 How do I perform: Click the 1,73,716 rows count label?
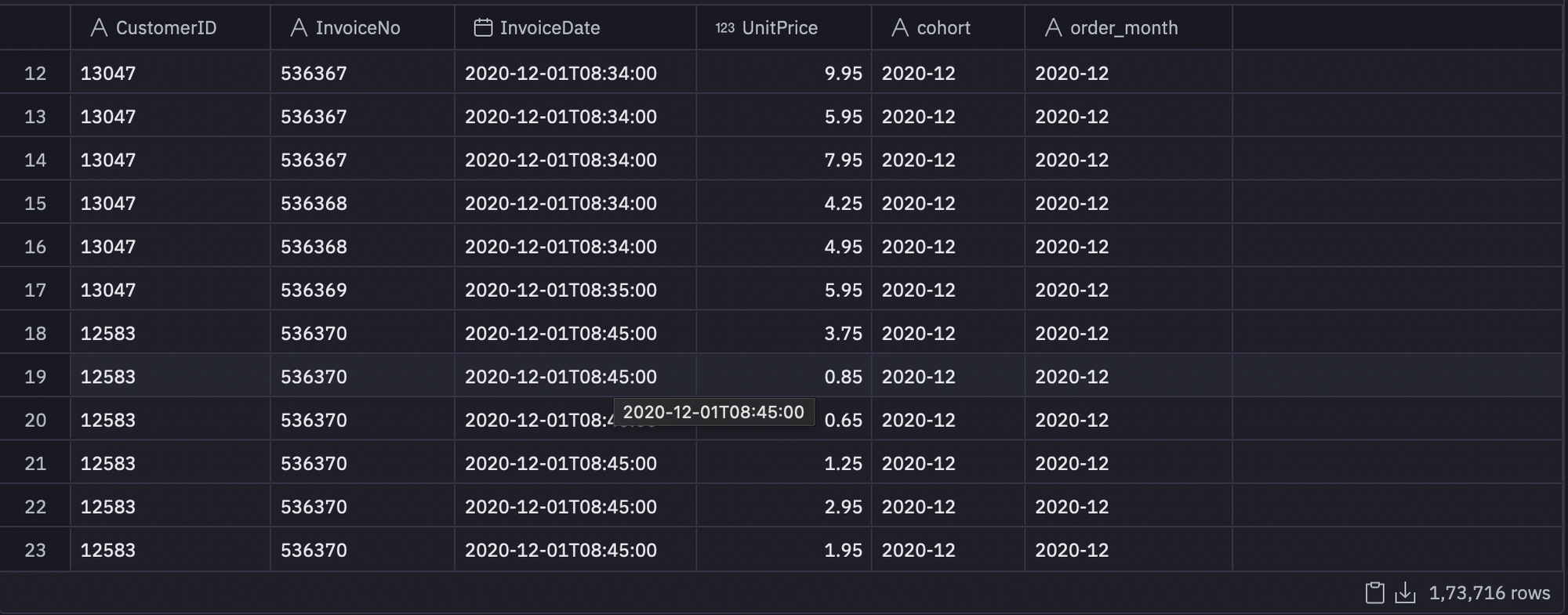coord(1489,593)
